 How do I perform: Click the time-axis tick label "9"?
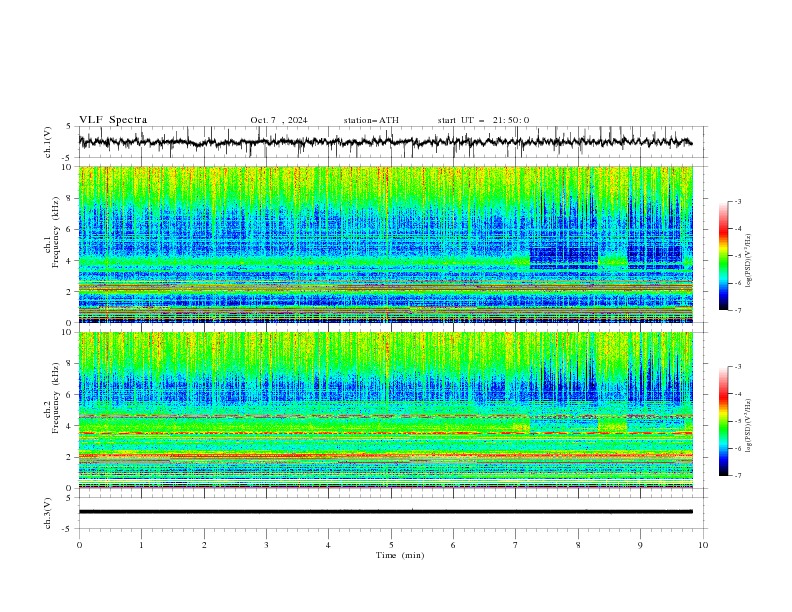640,545
